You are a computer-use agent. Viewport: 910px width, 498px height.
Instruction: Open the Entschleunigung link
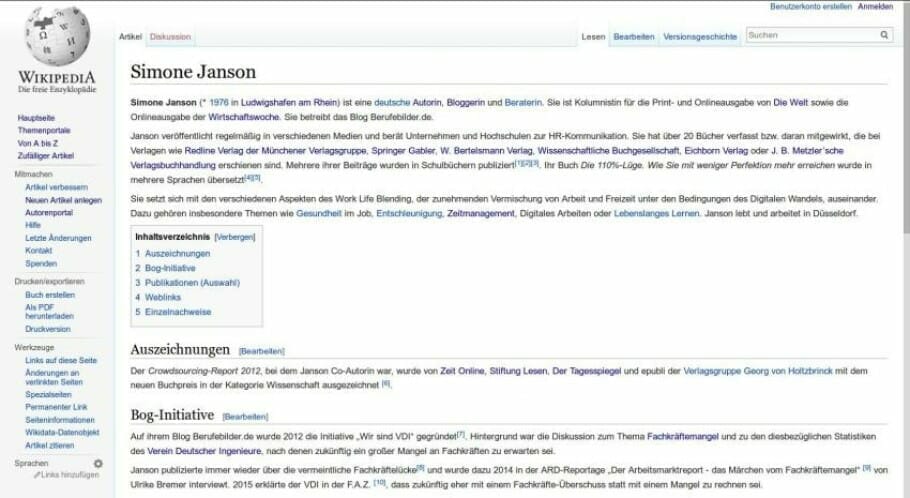(x=409, y=214)
